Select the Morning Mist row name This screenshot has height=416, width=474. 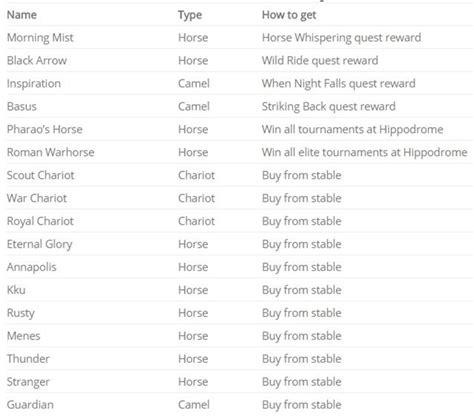pos(40,38)
